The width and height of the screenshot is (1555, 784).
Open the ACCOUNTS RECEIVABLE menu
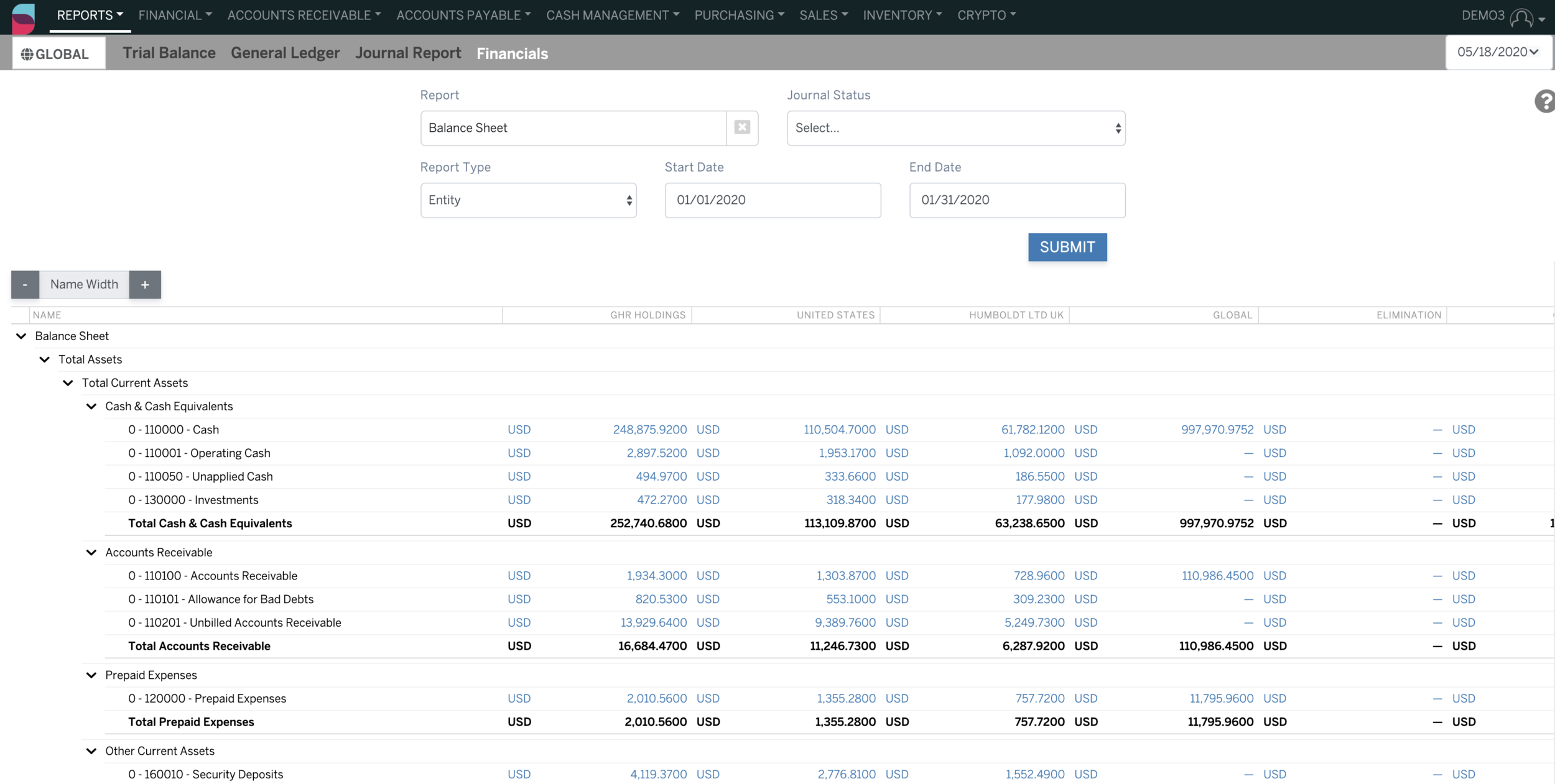pyautogui.click(x=304, y=15)
